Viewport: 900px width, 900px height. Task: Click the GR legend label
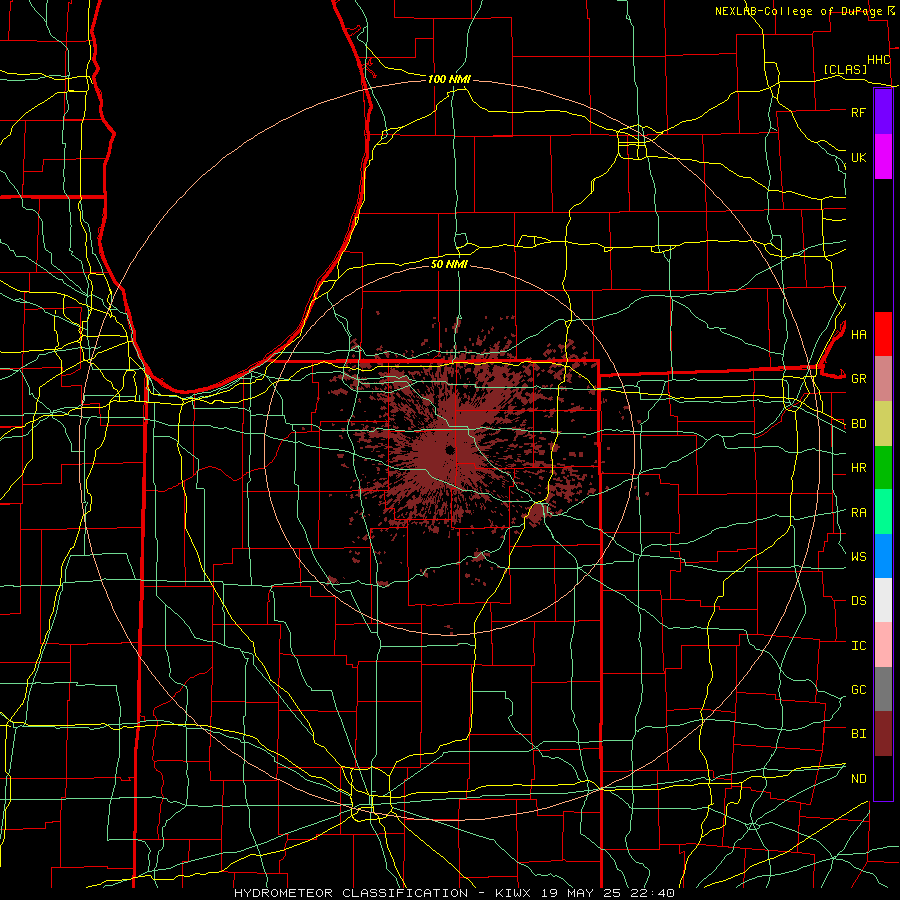pos(859,379)
